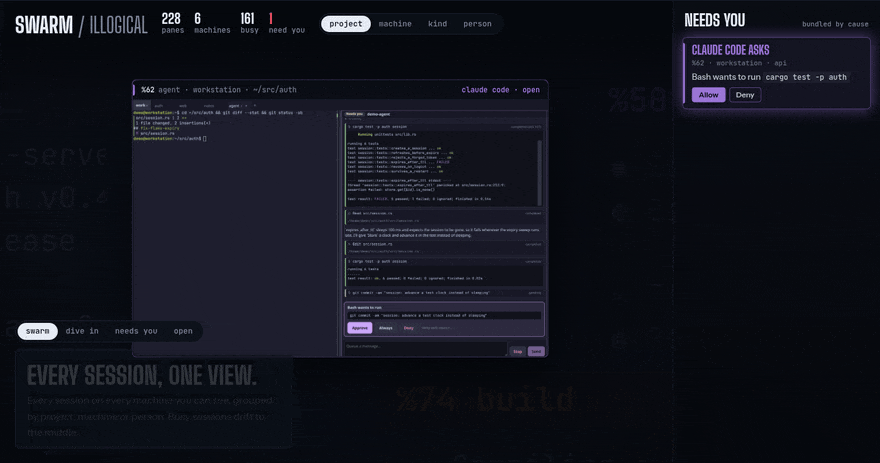Image resolution: width=880 pixels, height=463 pixels.
Task: Click the 'Read src/session.rs' step row
Action: (x=444, y=217)
